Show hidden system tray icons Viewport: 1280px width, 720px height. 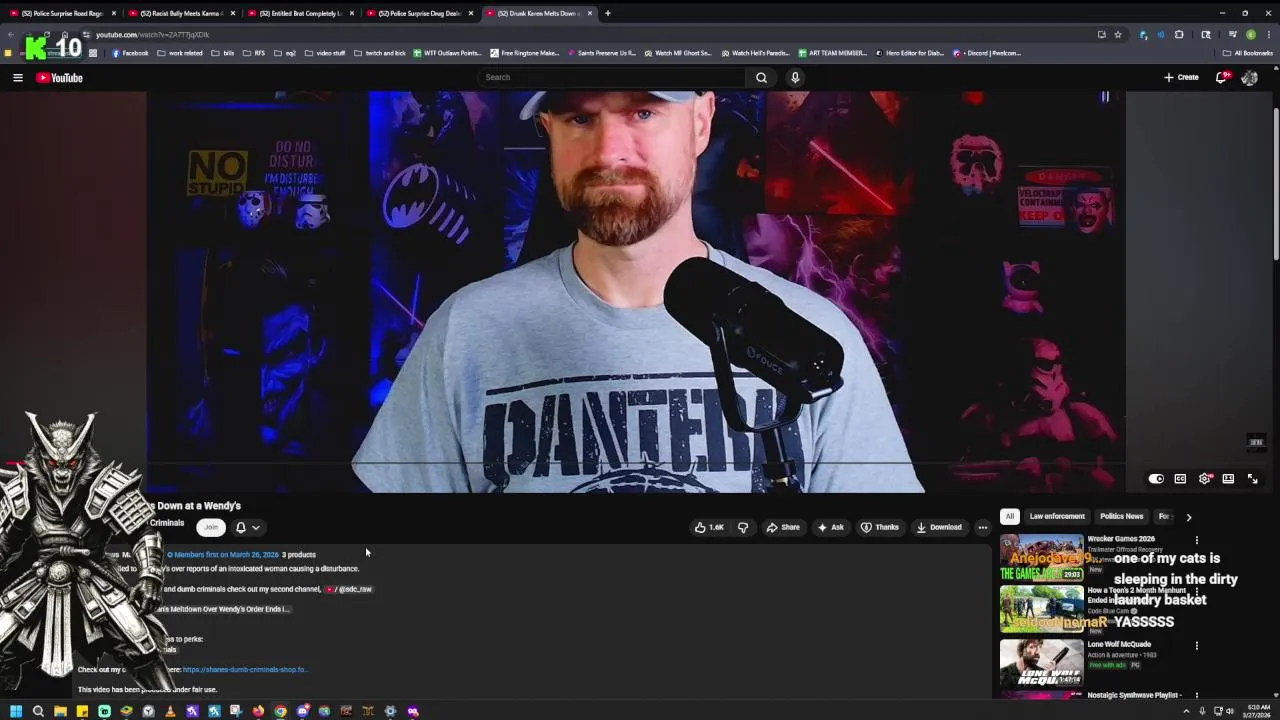point(1188,711)
